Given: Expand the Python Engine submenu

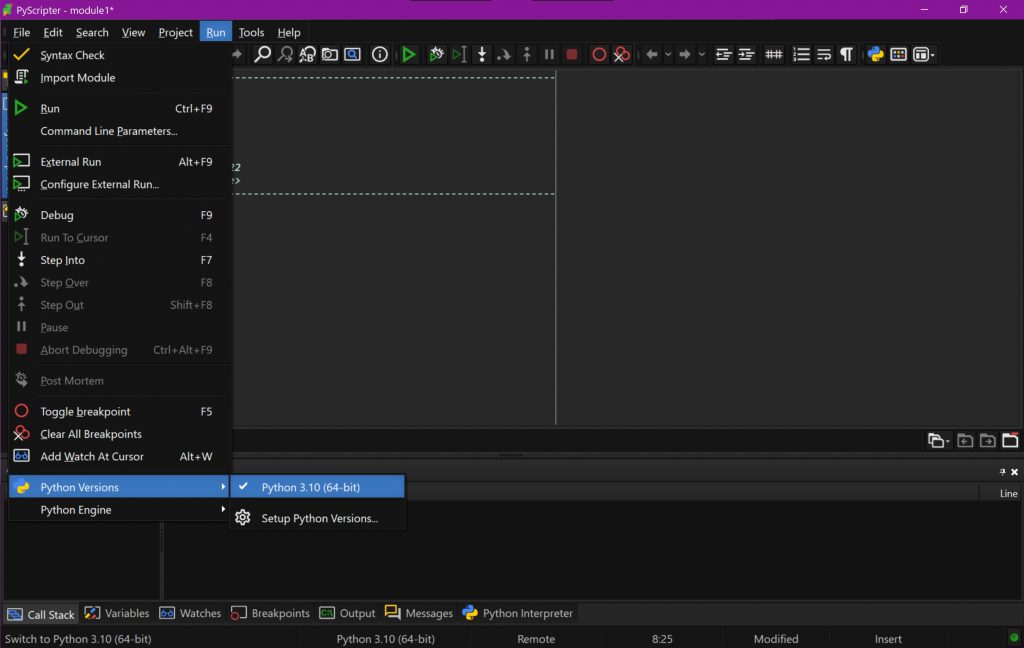Looking at the screenshot, I should click(120, 510).
